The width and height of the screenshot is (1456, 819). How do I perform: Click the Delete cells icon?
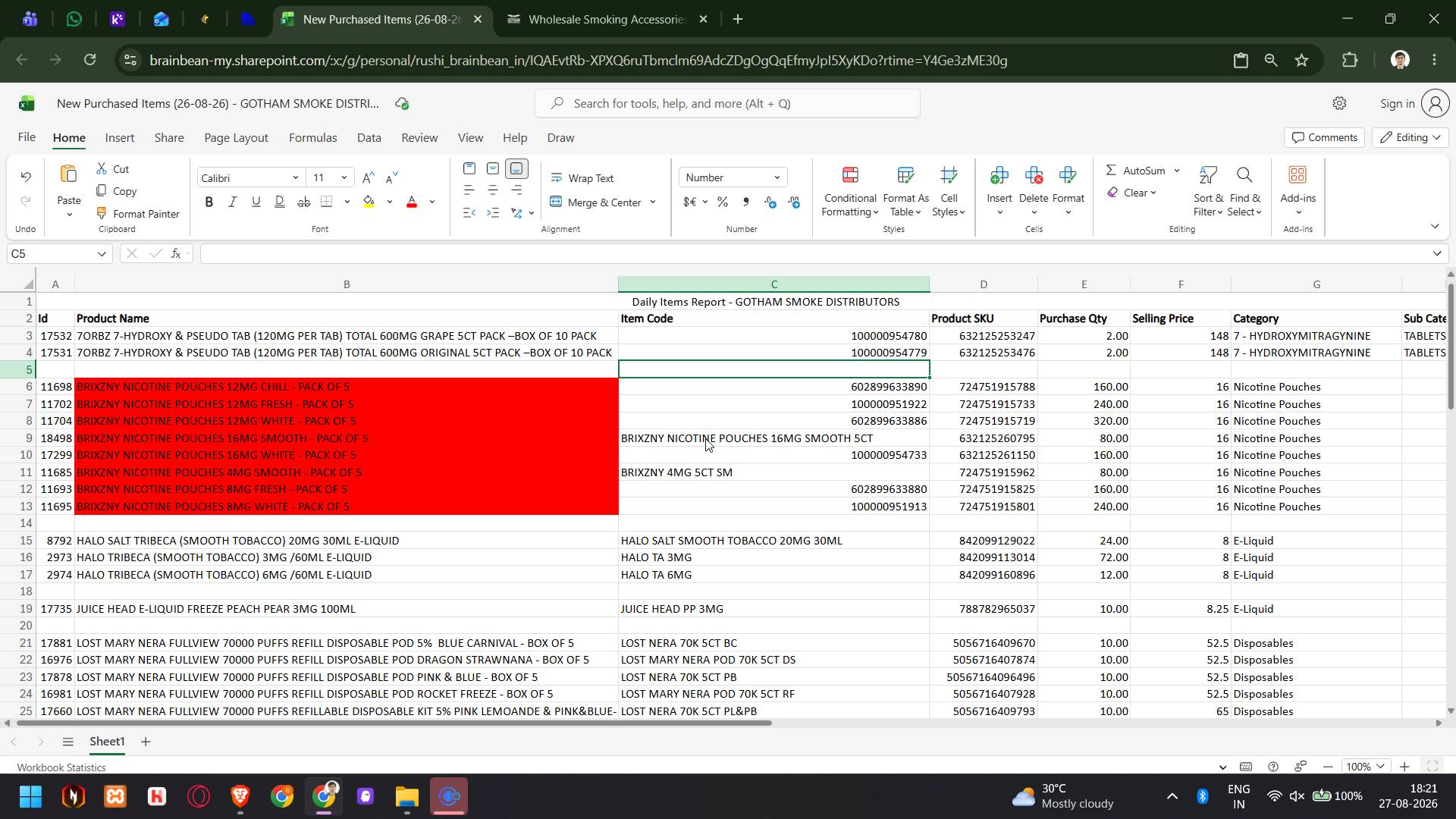(1034, 176)
